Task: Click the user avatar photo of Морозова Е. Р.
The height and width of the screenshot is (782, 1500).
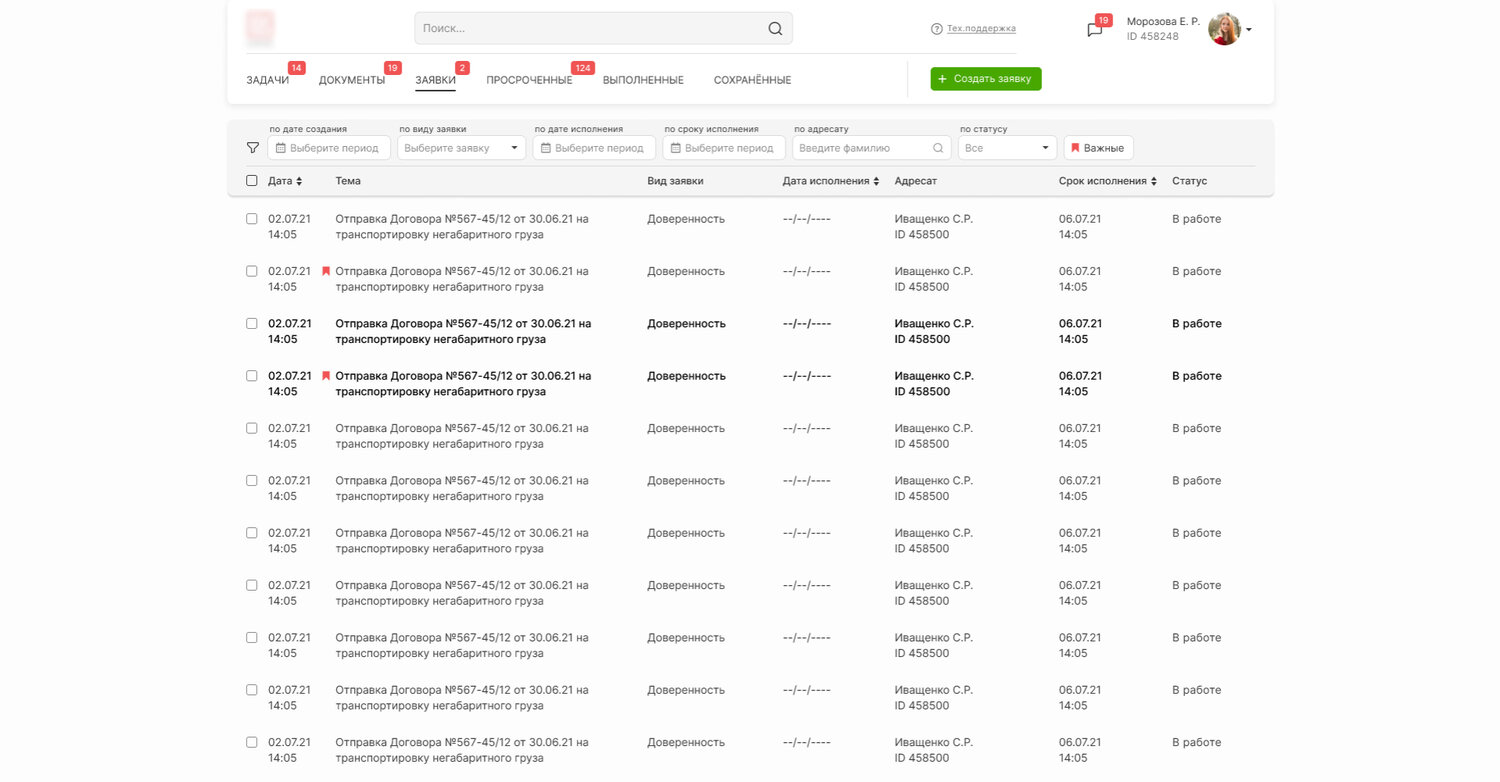Action: click(1224, 28)
